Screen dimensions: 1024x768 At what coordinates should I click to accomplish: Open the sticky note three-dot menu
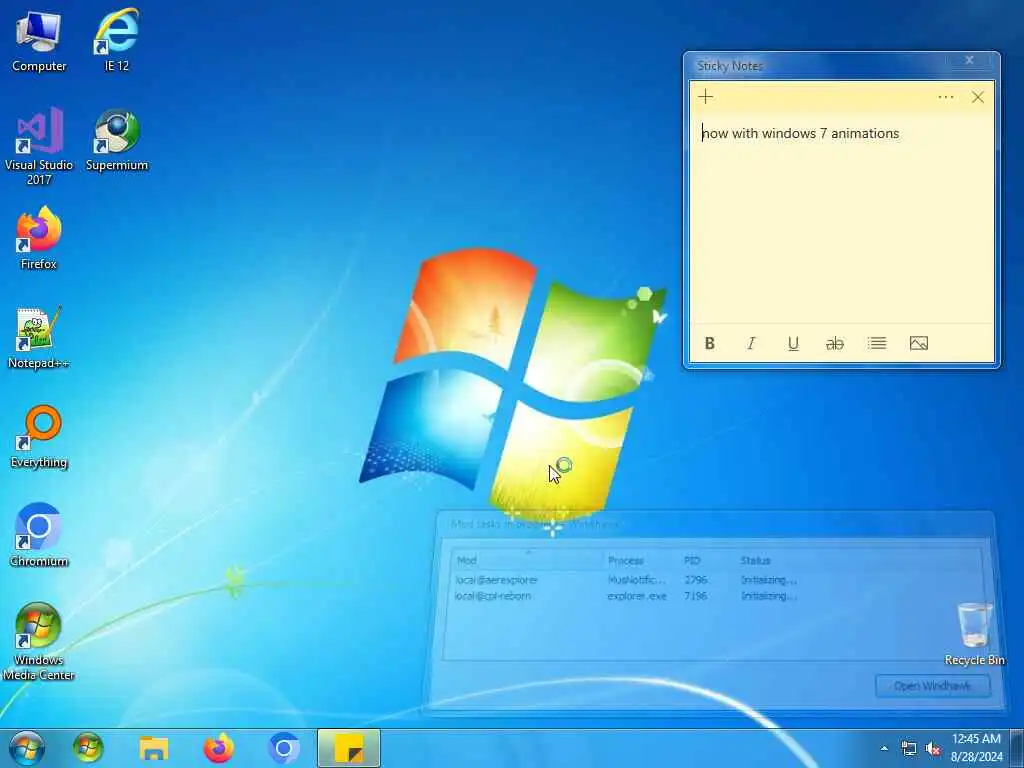click(946, 97)
